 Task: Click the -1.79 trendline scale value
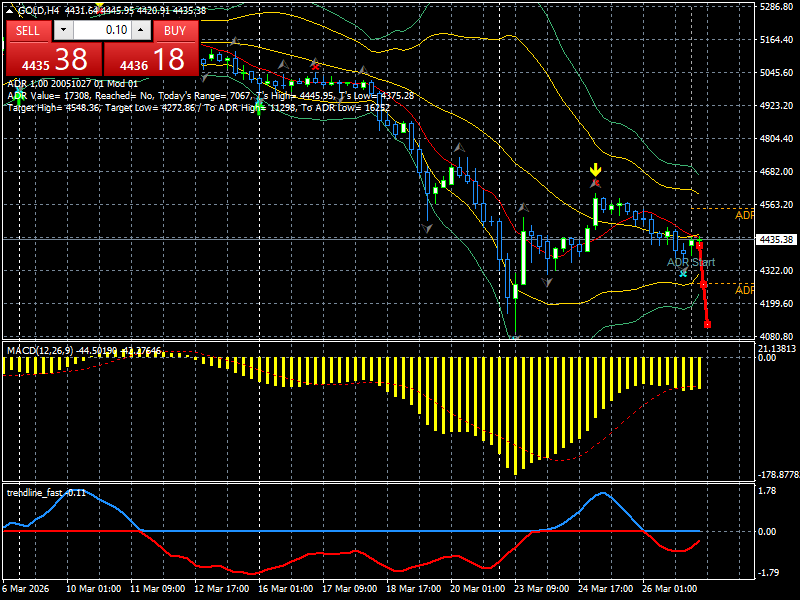pos(767,572)
